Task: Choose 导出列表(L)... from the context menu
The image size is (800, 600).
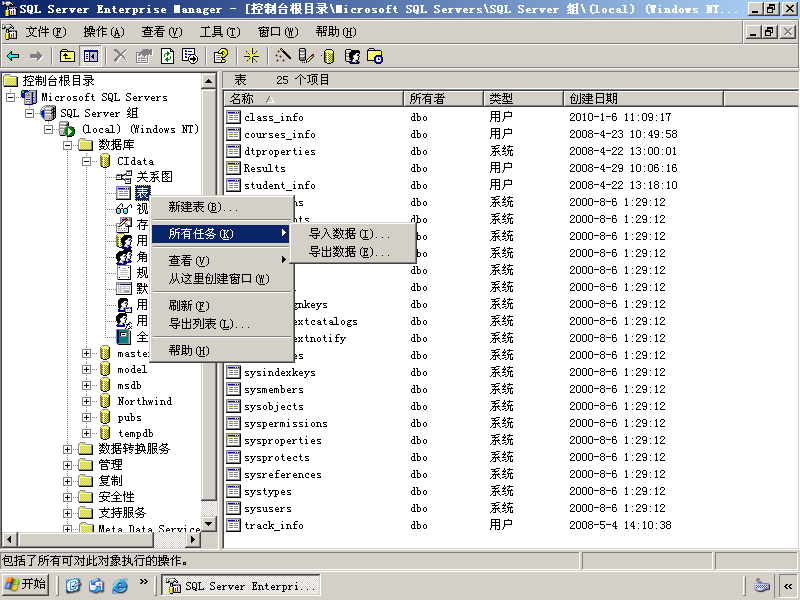Action: coord(222,323)
